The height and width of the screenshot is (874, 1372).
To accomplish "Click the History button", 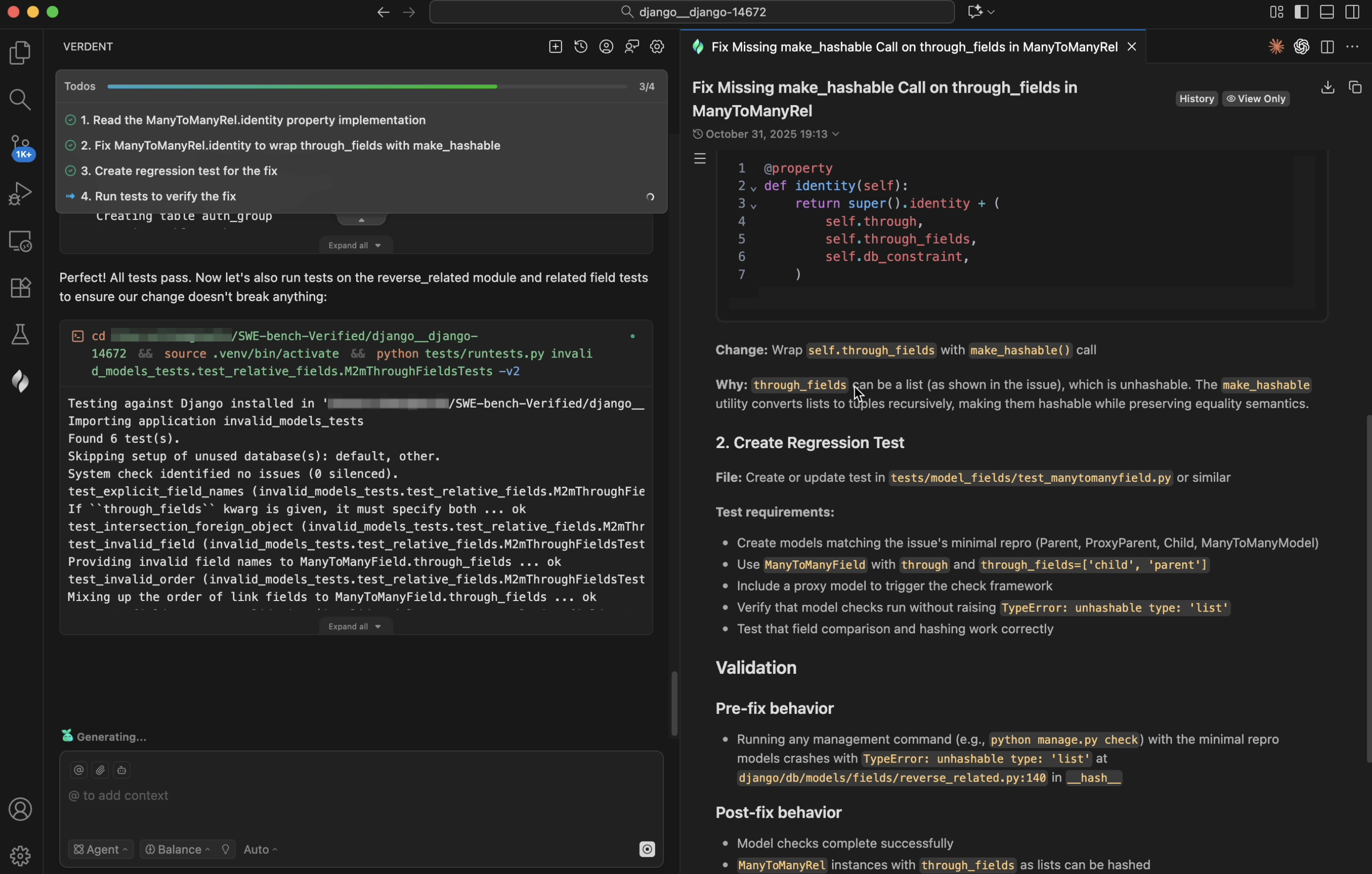I will click(1196, 98).
